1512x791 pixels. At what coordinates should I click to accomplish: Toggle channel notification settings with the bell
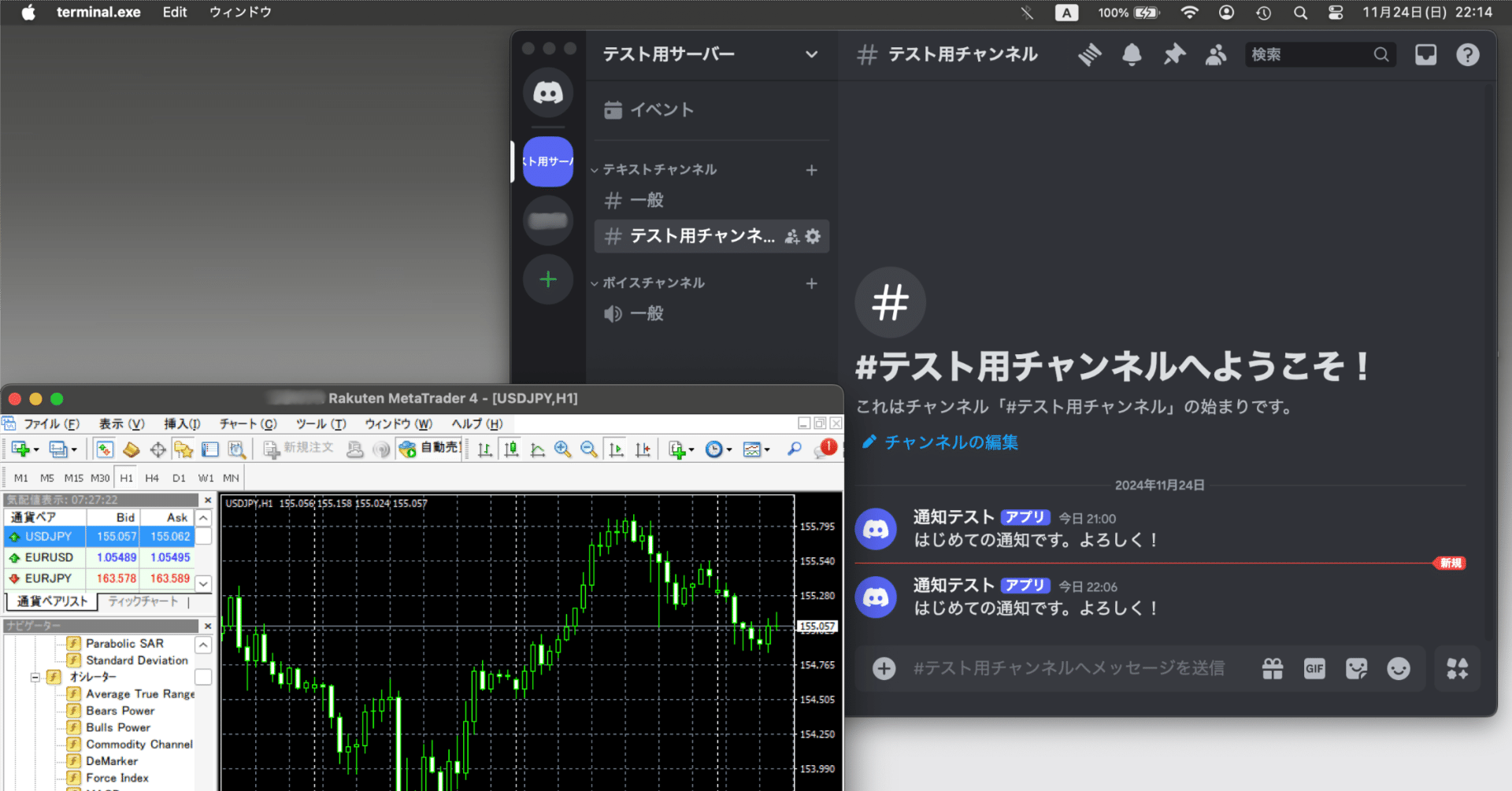pos(1132,54)
